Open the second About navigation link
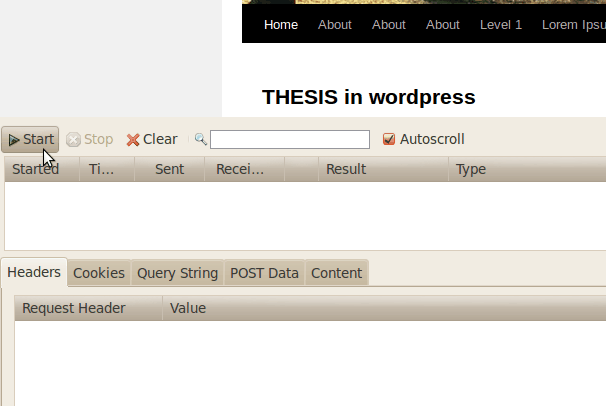 coord(389,25)
